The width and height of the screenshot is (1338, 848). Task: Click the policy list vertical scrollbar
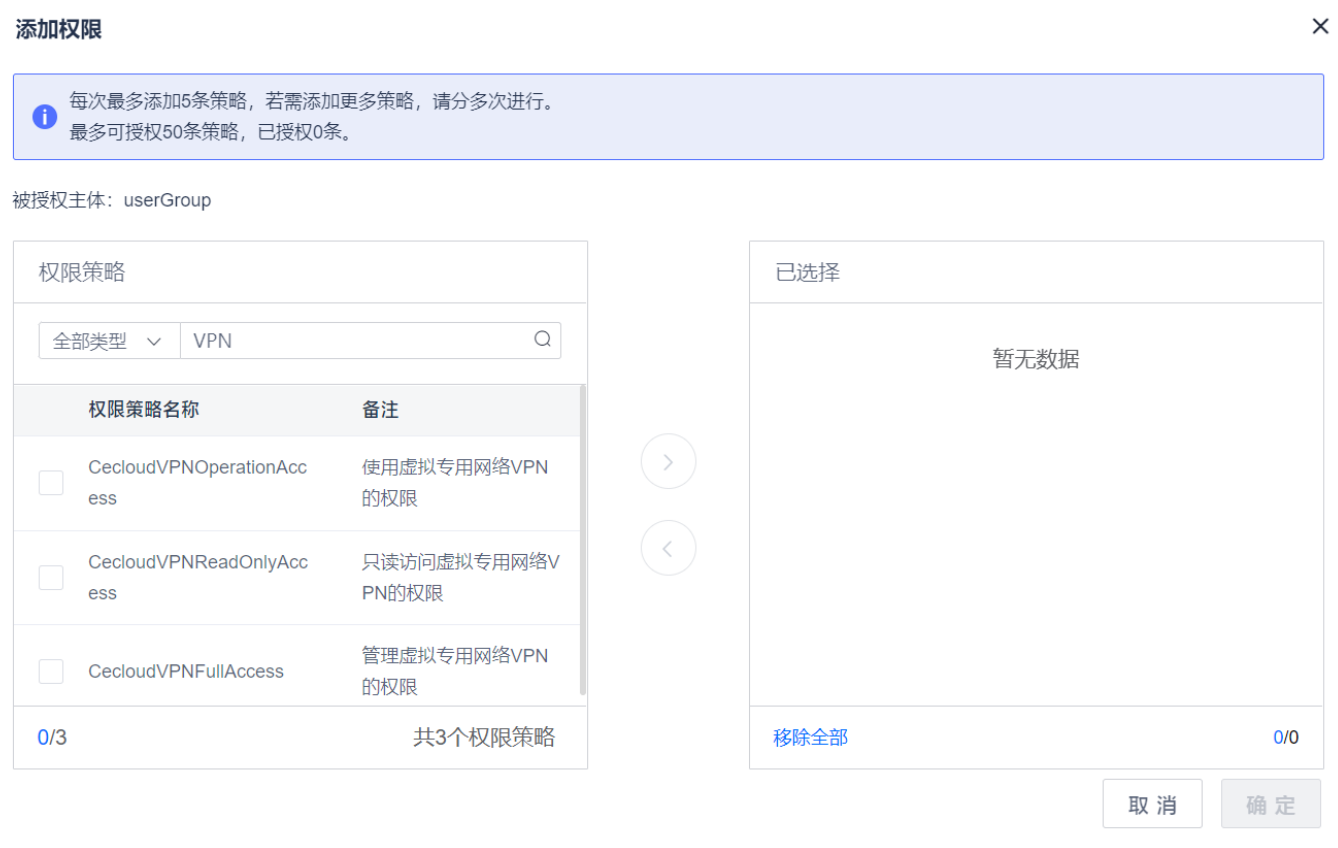coord(583,540)
